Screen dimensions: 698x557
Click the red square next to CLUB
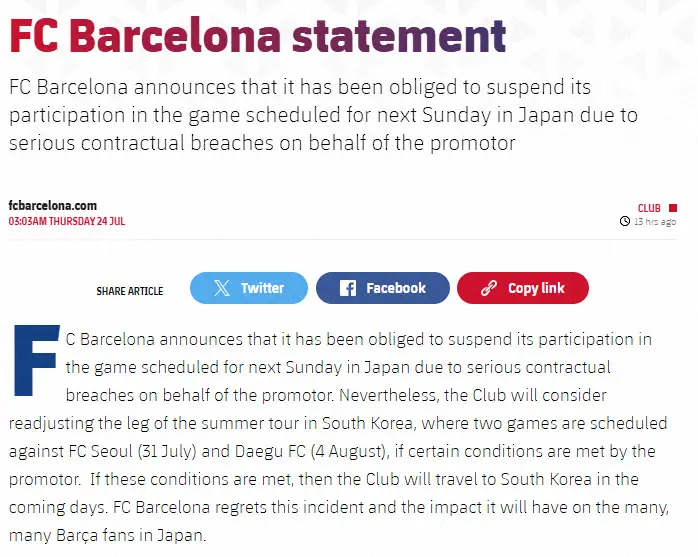[672, 208]
